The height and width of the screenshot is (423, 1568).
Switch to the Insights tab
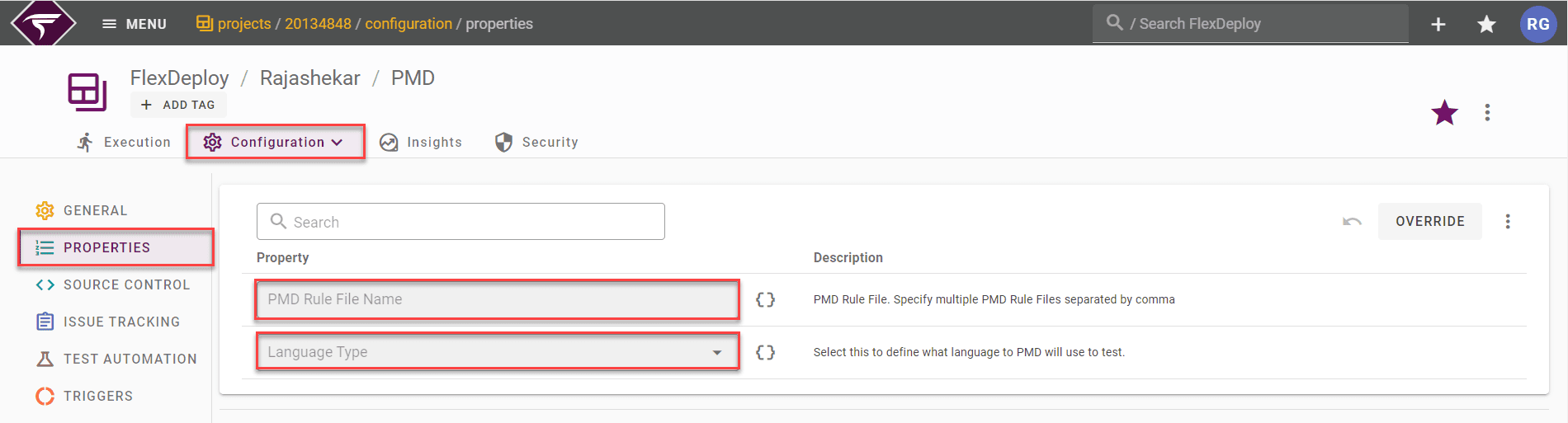(421, 142)
